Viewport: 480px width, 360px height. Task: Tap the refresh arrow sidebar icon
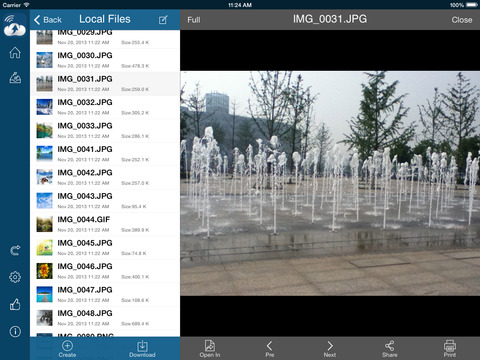pyautogui.click(x=15, y=250)
